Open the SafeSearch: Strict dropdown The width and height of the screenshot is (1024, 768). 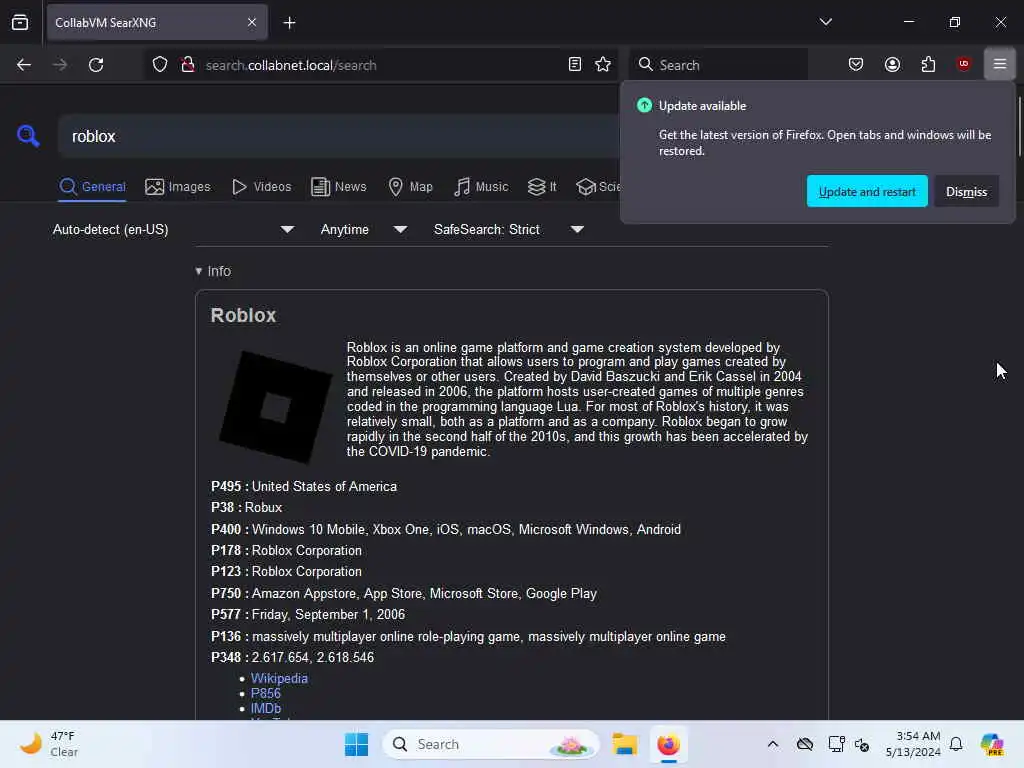click(509, 229)
